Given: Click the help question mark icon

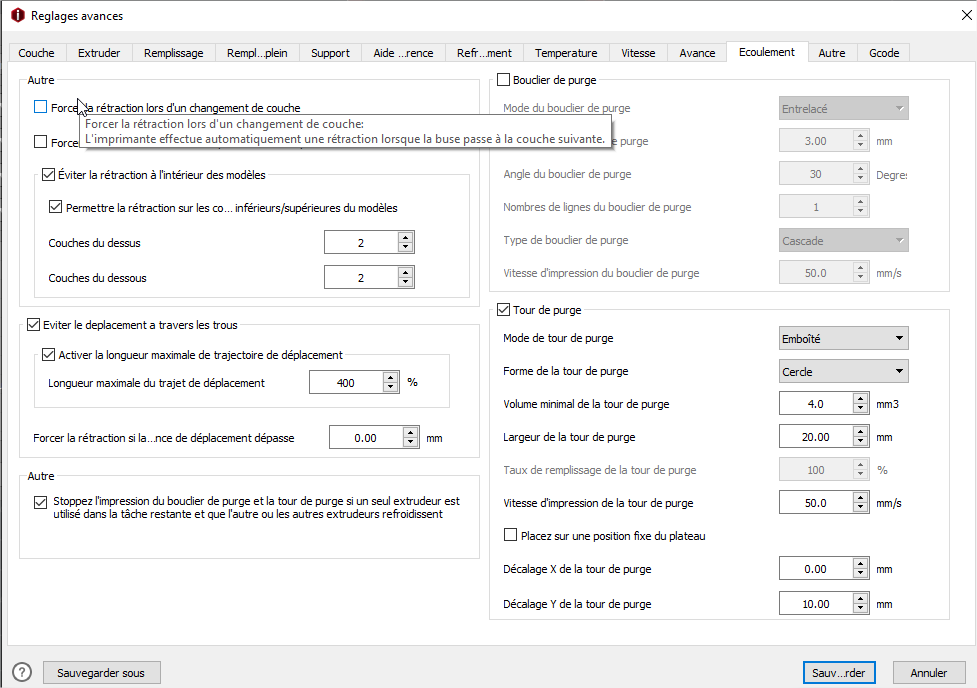Looking at the screenshot, I should [22, 672].
